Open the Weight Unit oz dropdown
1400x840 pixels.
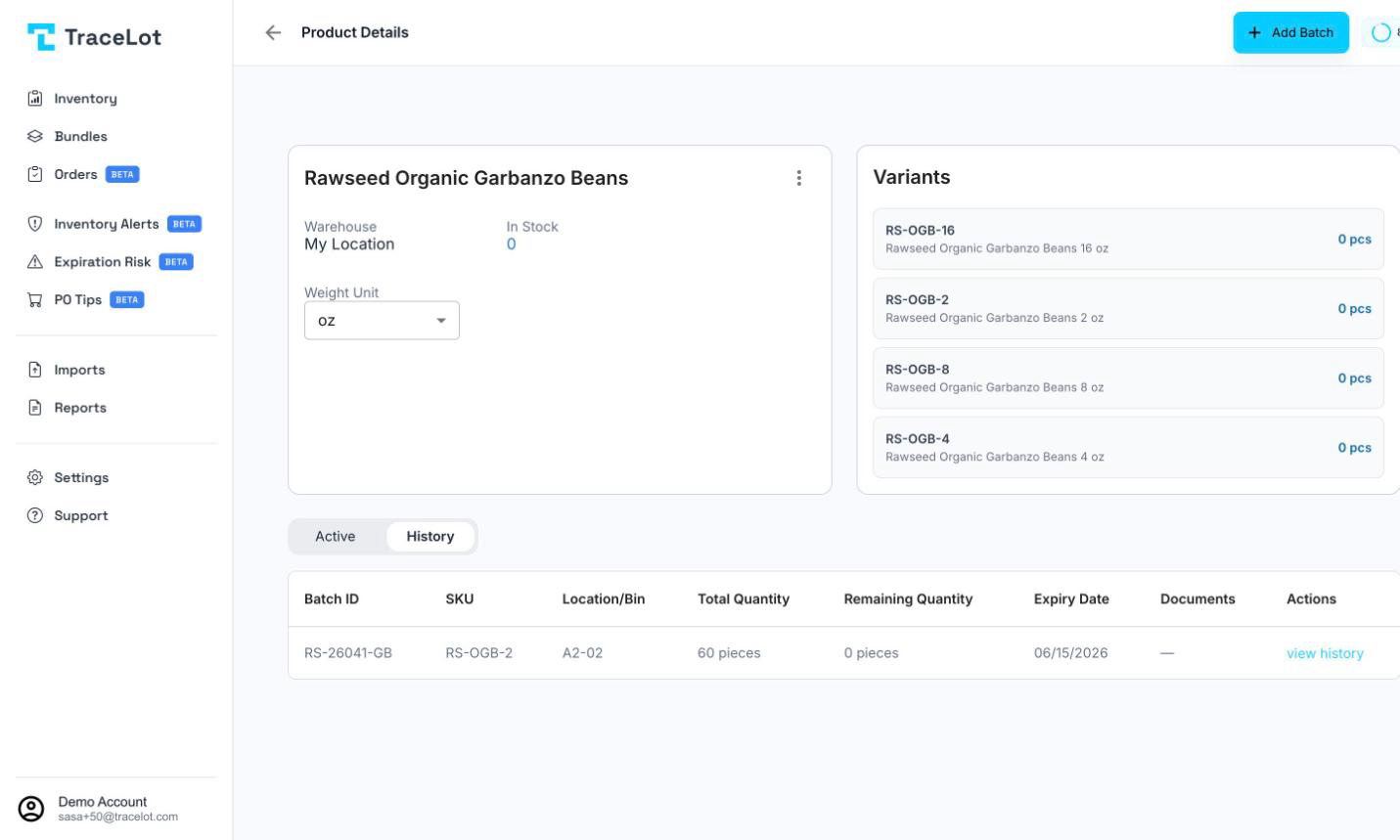382,321
